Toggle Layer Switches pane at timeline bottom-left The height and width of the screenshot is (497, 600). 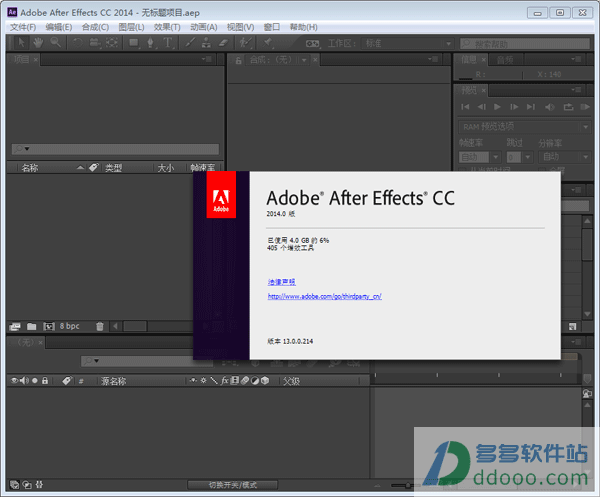[14, 485]
